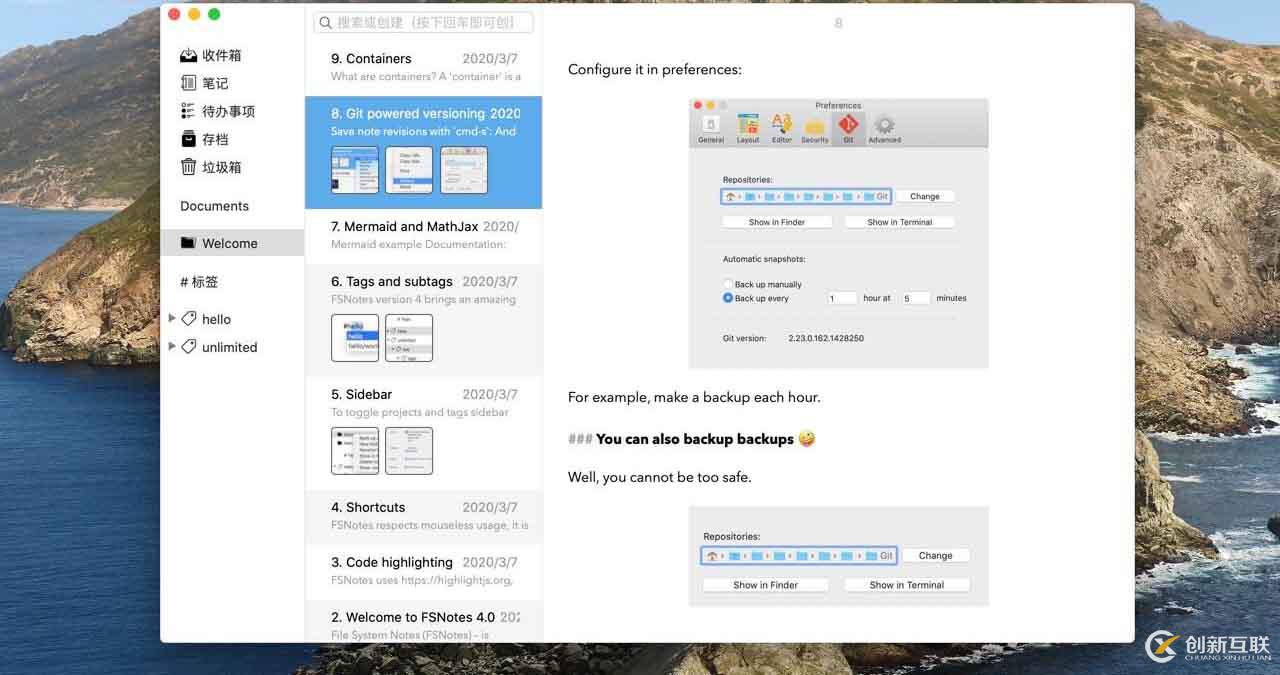The height and width of the screenshot is (675, 1280).
Task: Expand the hello tag
Action: 172,318
